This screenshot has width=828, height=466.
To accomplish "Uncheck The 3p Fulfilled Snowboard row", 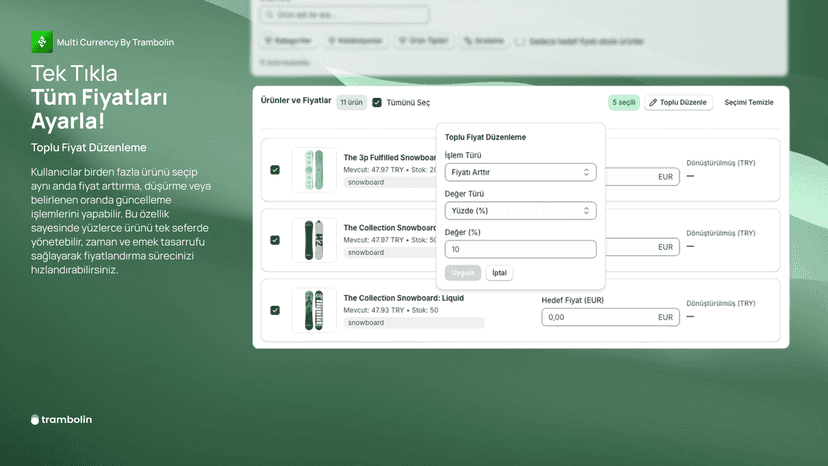I will coord(275,170).
